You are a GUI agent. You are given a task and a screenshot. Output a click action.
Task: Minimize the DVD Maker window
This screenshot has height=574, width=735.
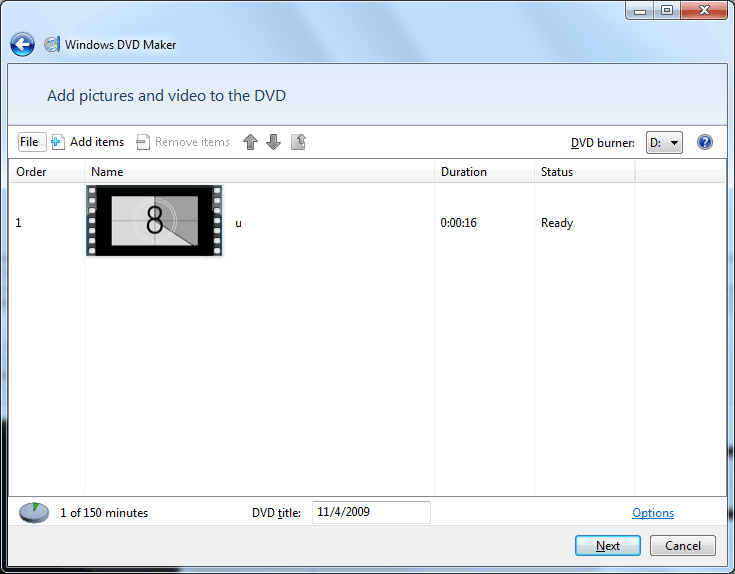coord(640,10)
